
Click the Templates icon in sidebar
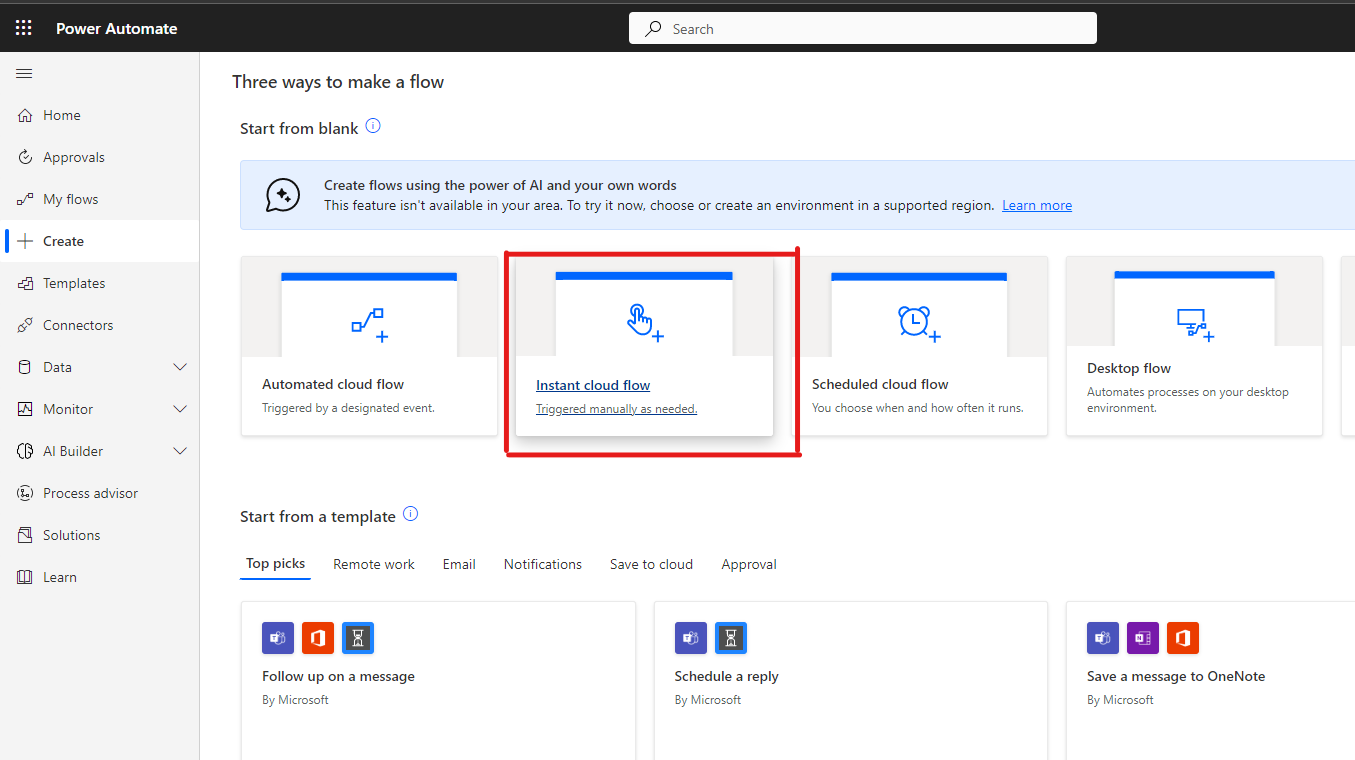(25, 283)
